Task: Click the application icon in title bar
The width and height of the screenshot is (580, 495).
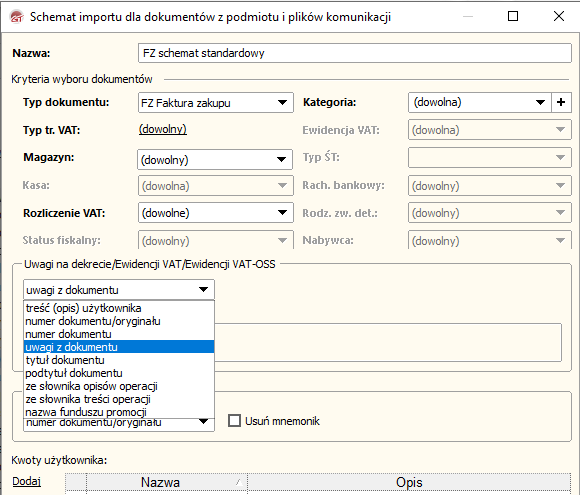Action: tap(16, 17)
